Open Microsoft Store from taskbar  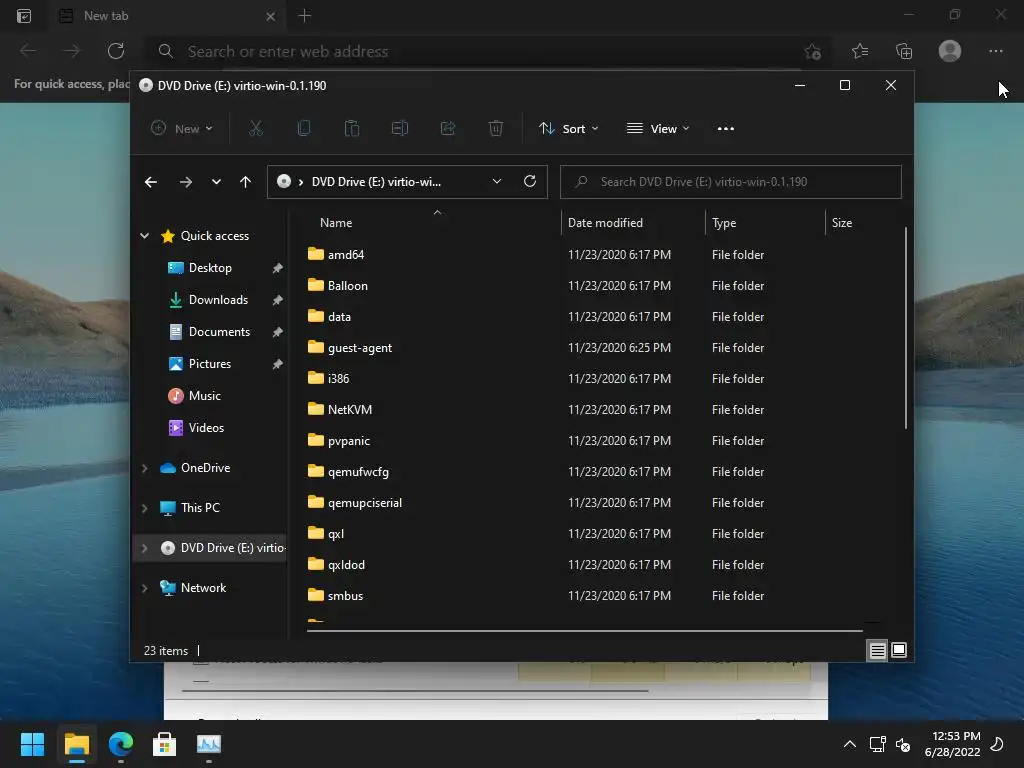point(164,744)
